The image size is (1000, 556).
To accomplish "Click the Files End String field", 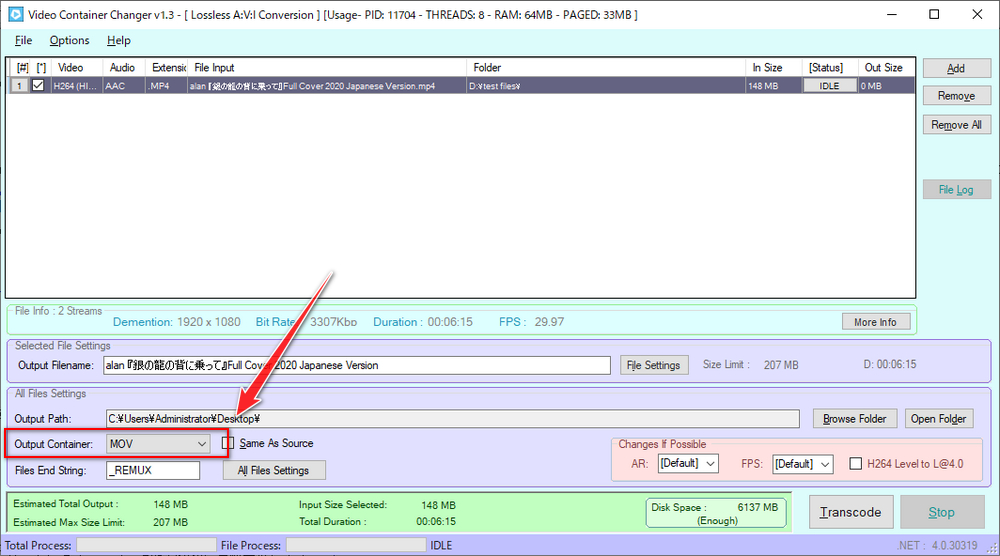I will pos(153,470).
